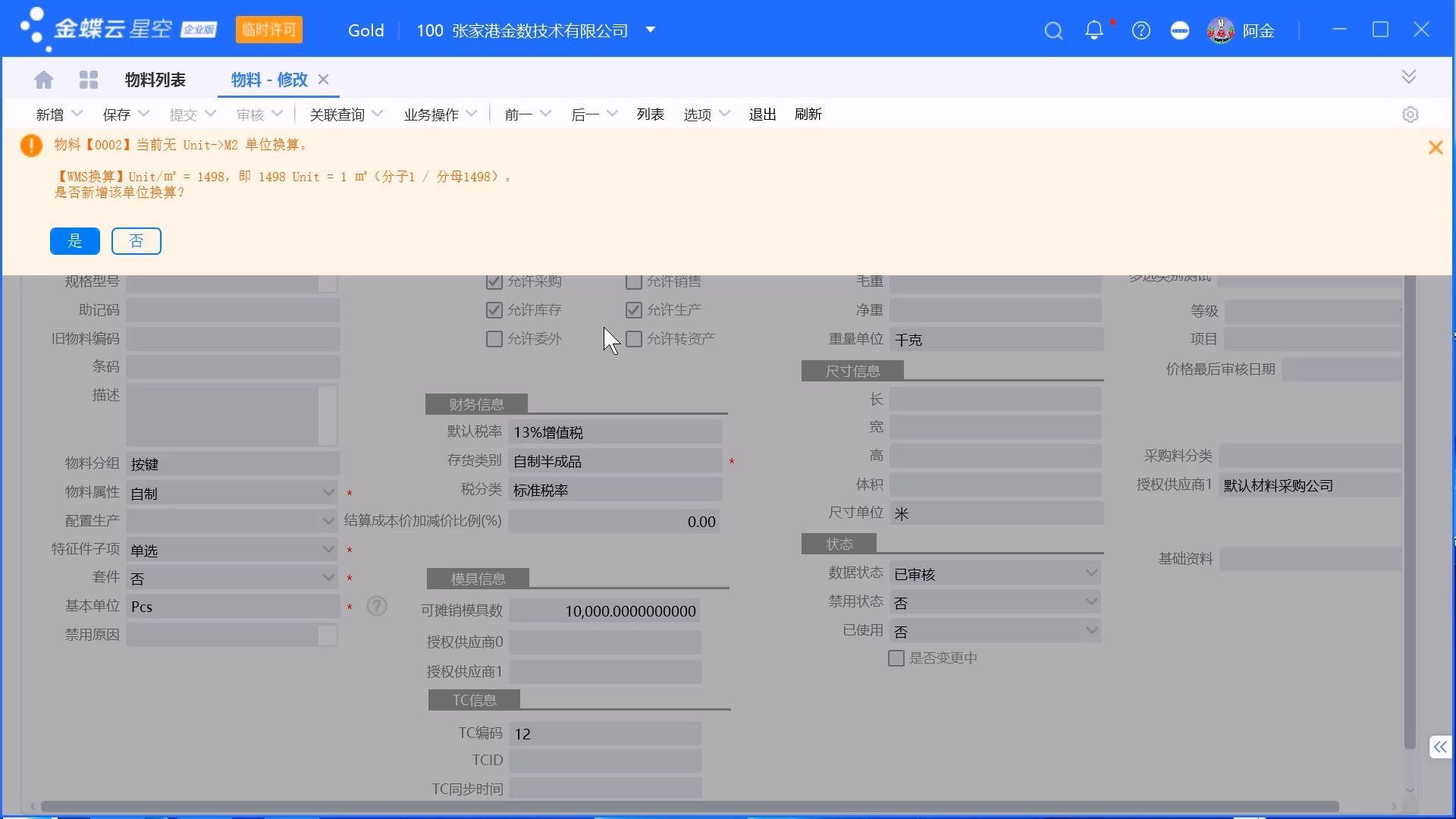Open the apps grid menu icon

[89, 80]
